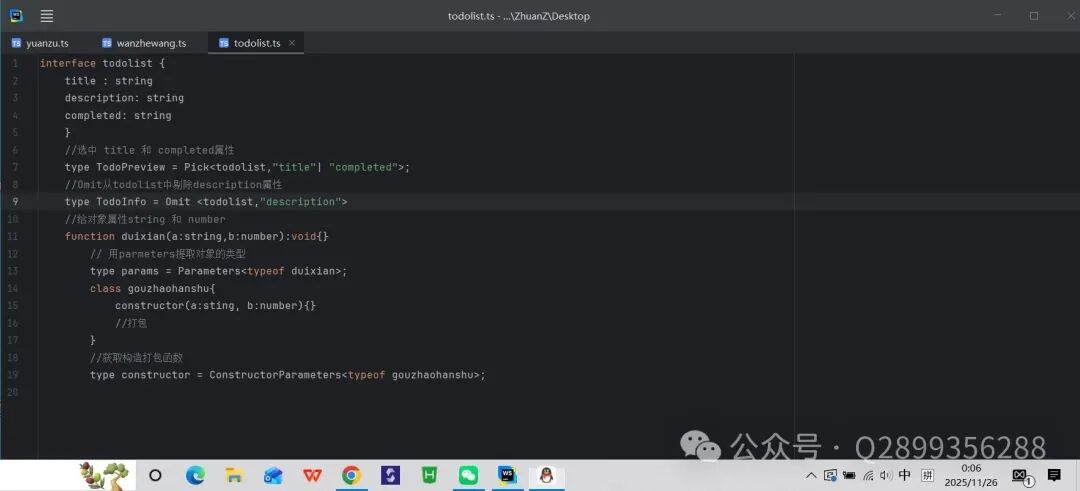Click the TS file icon on yuanzu.ts tab

pos(17,43)
